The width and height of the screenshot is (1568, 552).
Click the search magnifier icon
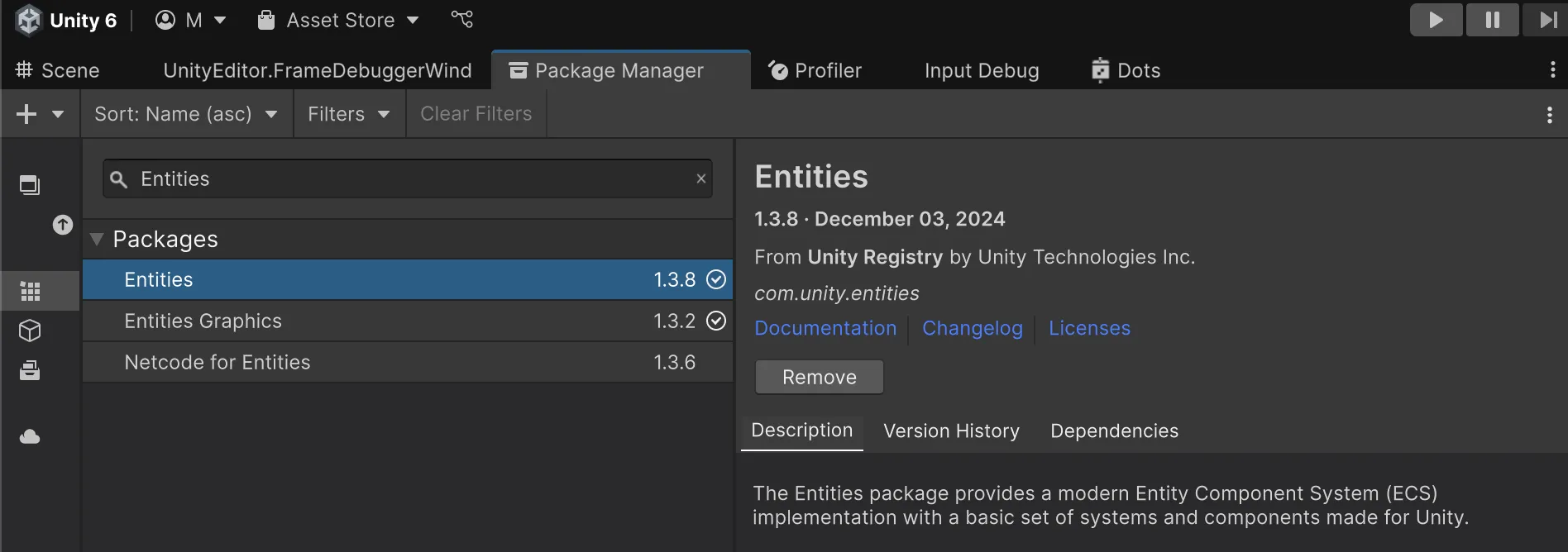[x=118, y=179]
